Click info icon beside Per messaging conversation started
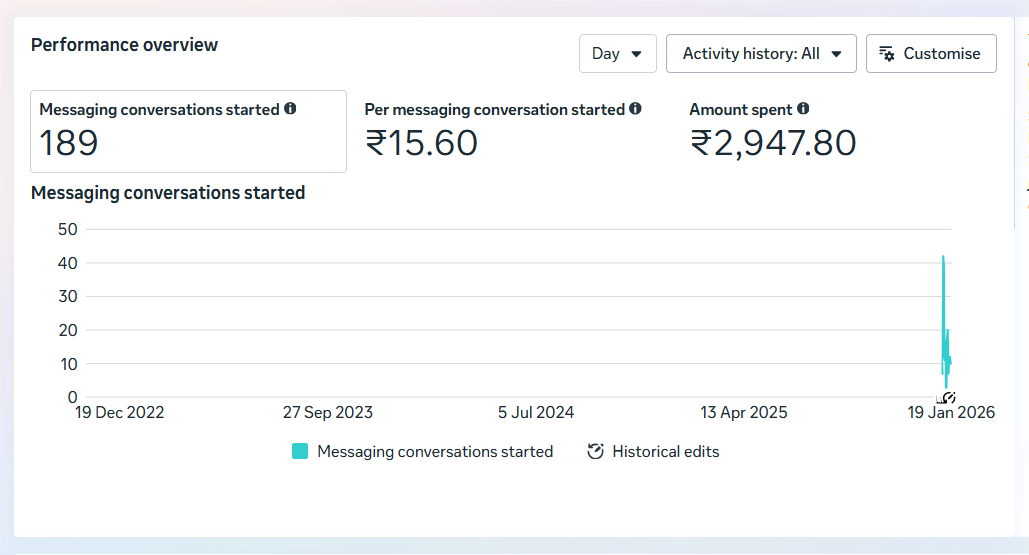The height and width of the screenshot is (555, 1029). pyautogui.click(x=635, y=109)
